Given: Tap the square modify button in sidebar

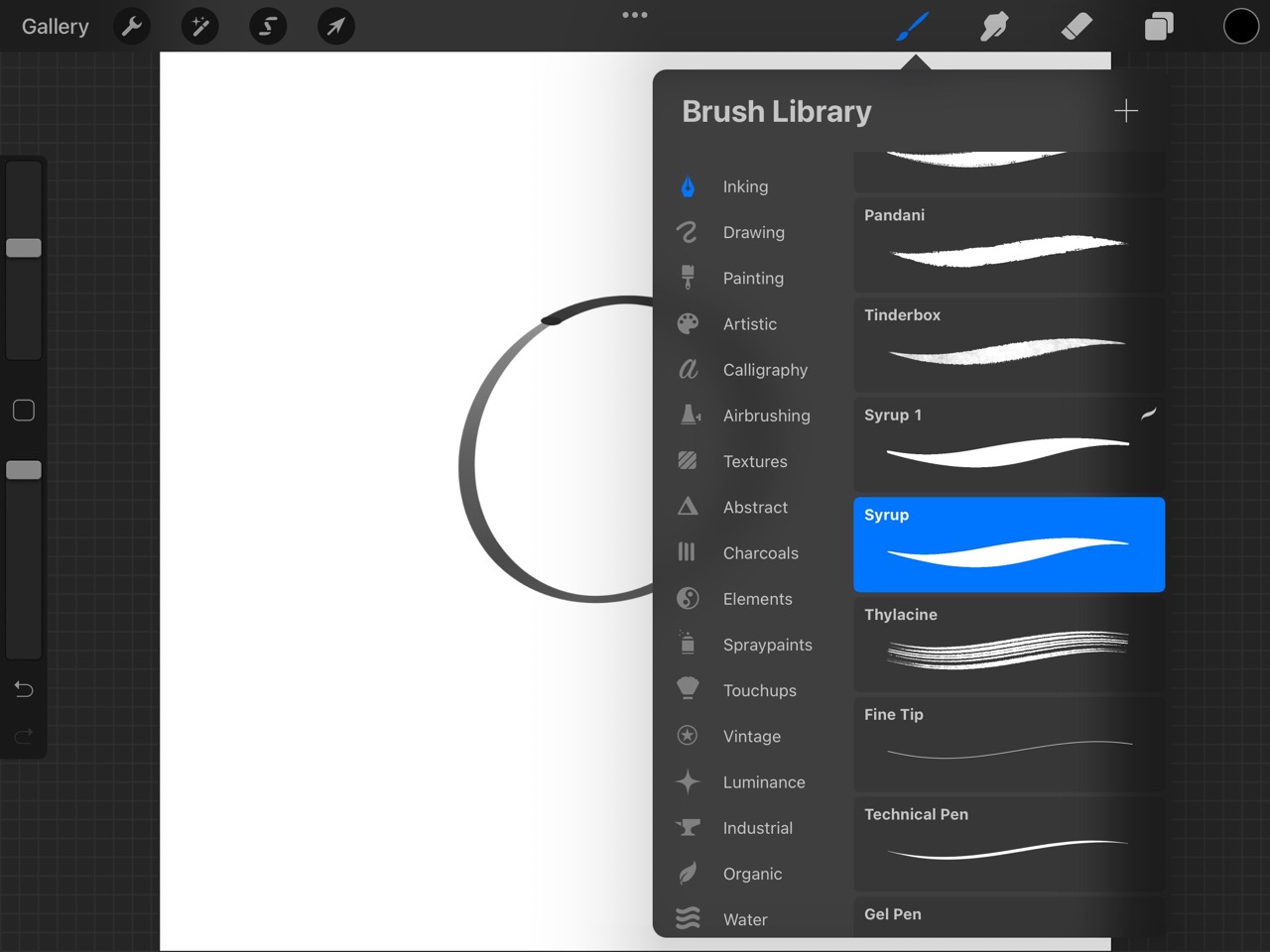Looking at the screenshot, I should coord(24,411).
